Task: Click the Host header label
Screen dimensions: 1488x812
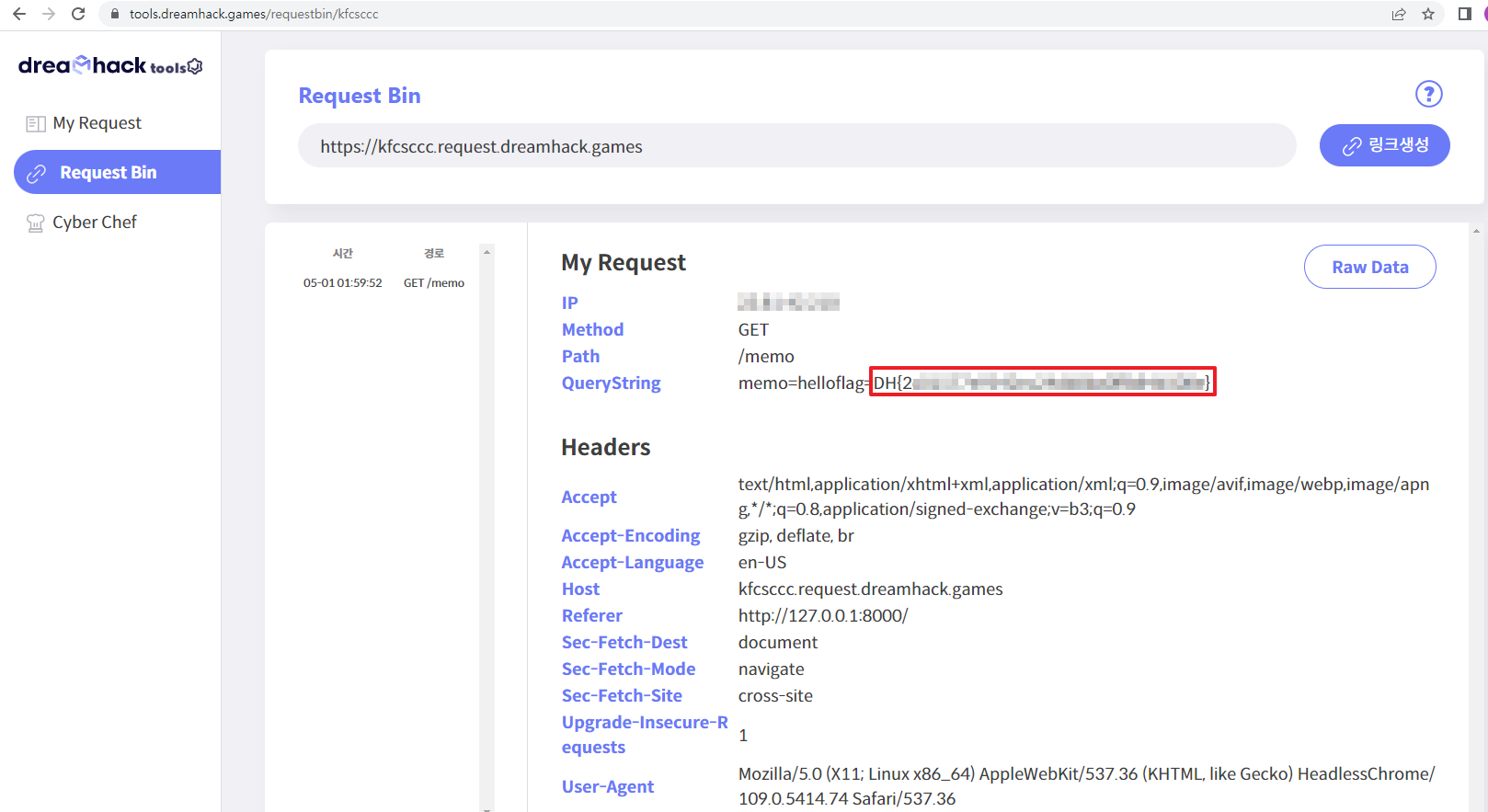Action: (580, 589)
